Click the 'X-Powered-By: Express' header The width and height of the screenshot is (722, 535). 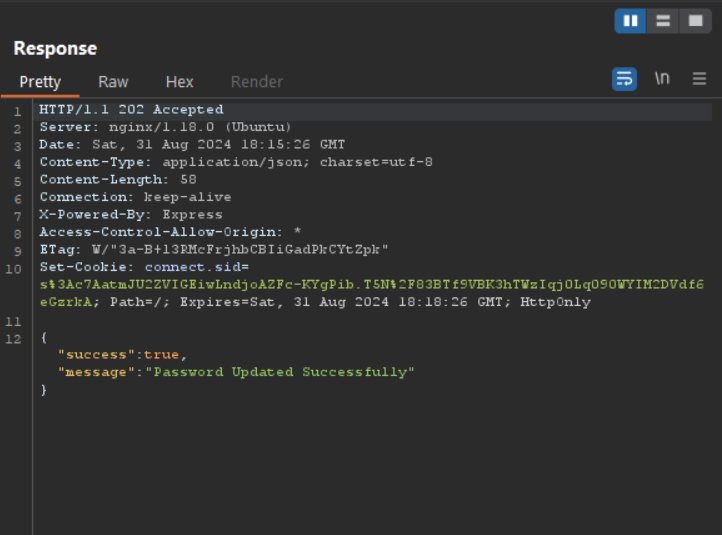[131, 215]
